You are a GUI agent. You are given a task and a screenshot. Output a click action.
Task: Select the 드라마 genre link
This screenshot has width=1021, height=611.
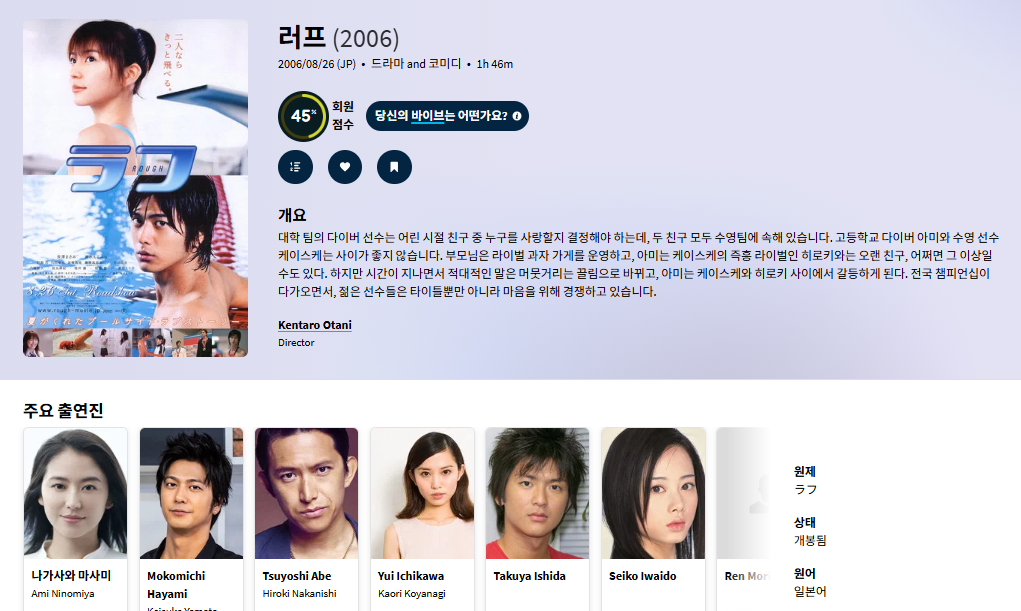click(387, 64)
